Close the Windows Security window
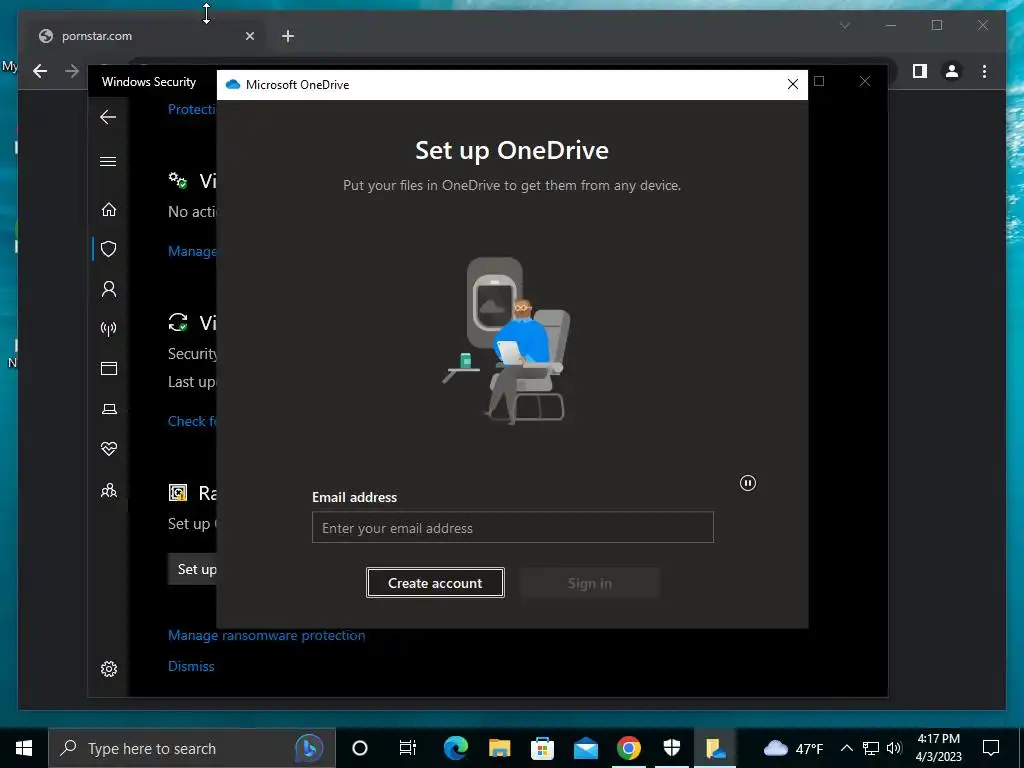1024x768 pixels. pyautogui.click(x=865, y=81)
